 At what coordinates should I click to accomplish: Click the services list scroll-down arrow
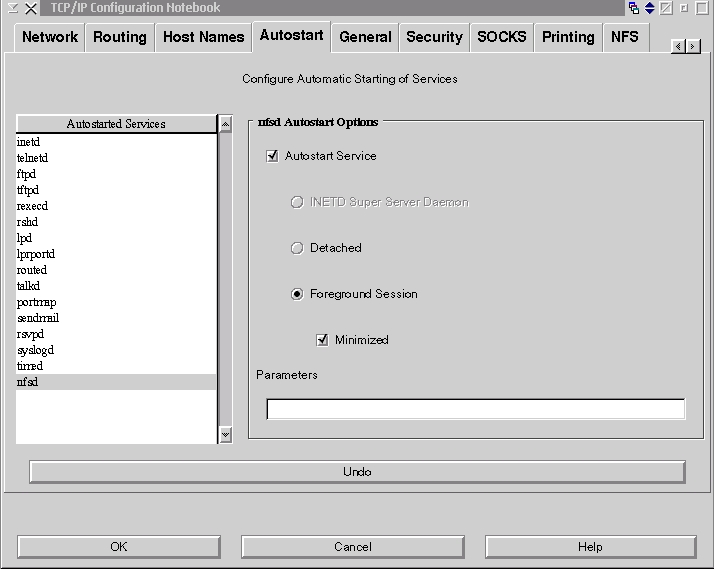[x=225, y=434]
